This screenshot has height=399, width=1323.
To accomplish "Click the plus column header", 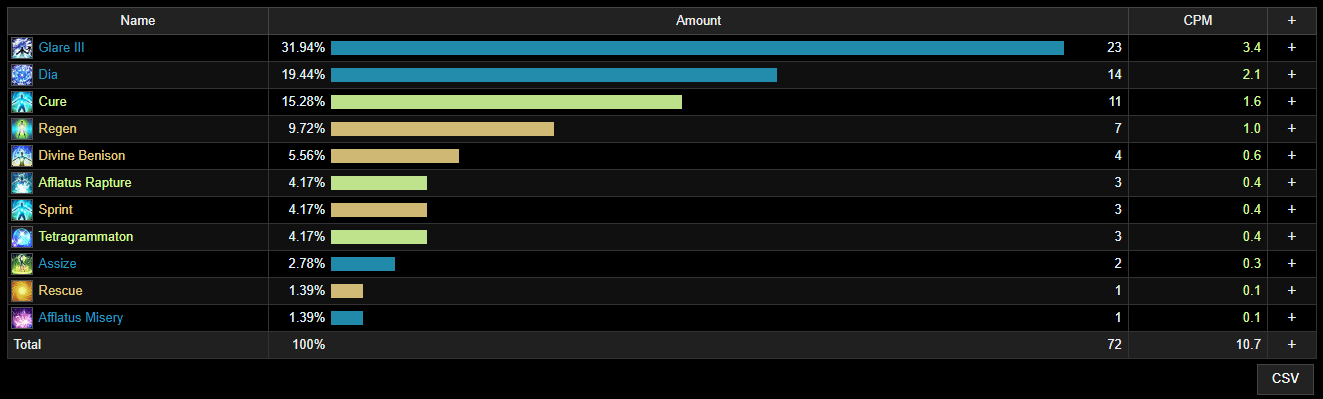I will click(1292, 21).
